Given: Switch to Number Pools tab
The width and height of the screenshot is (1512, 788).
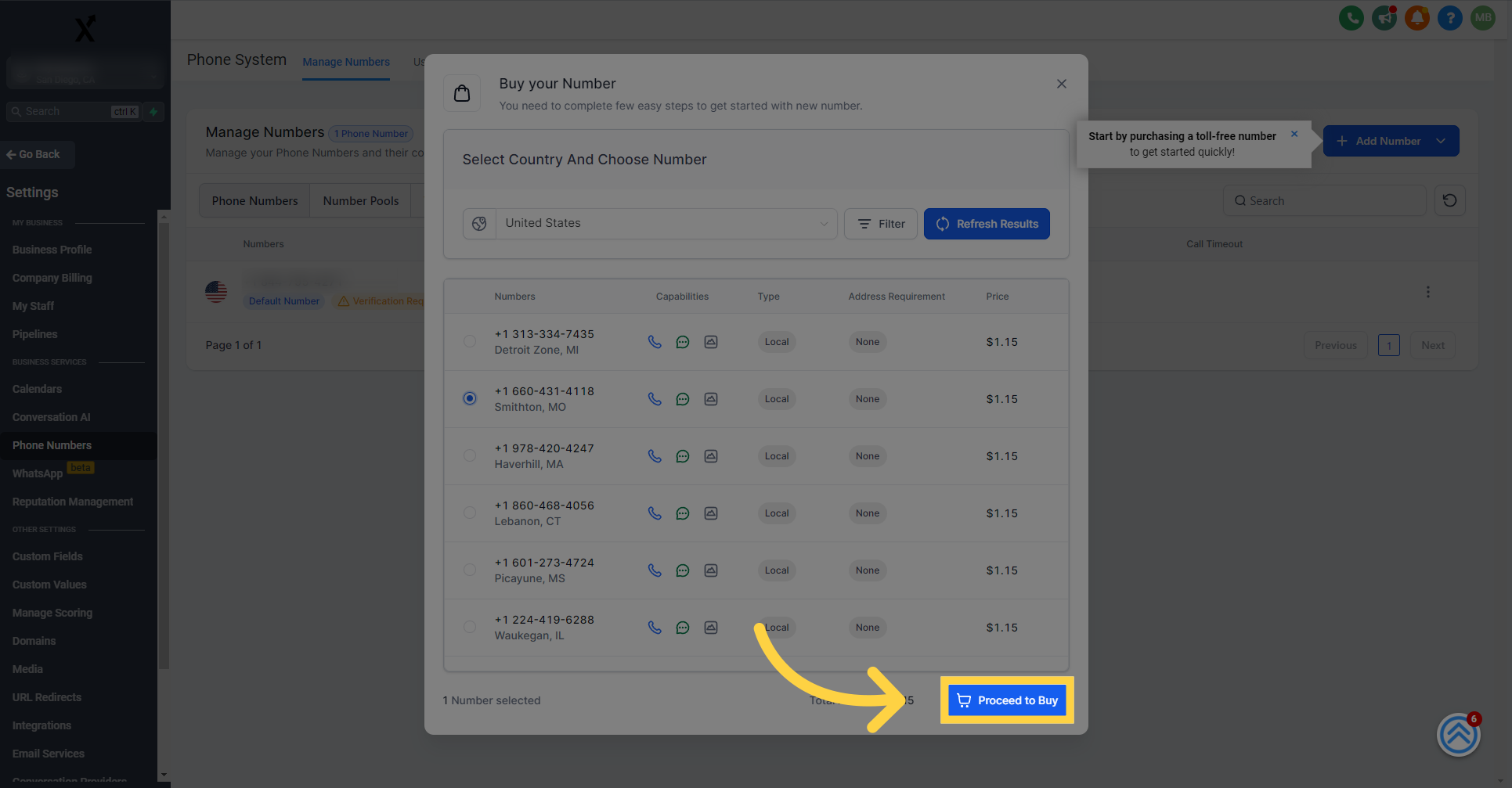Looking at the screenshot, I should click(361, 201).
